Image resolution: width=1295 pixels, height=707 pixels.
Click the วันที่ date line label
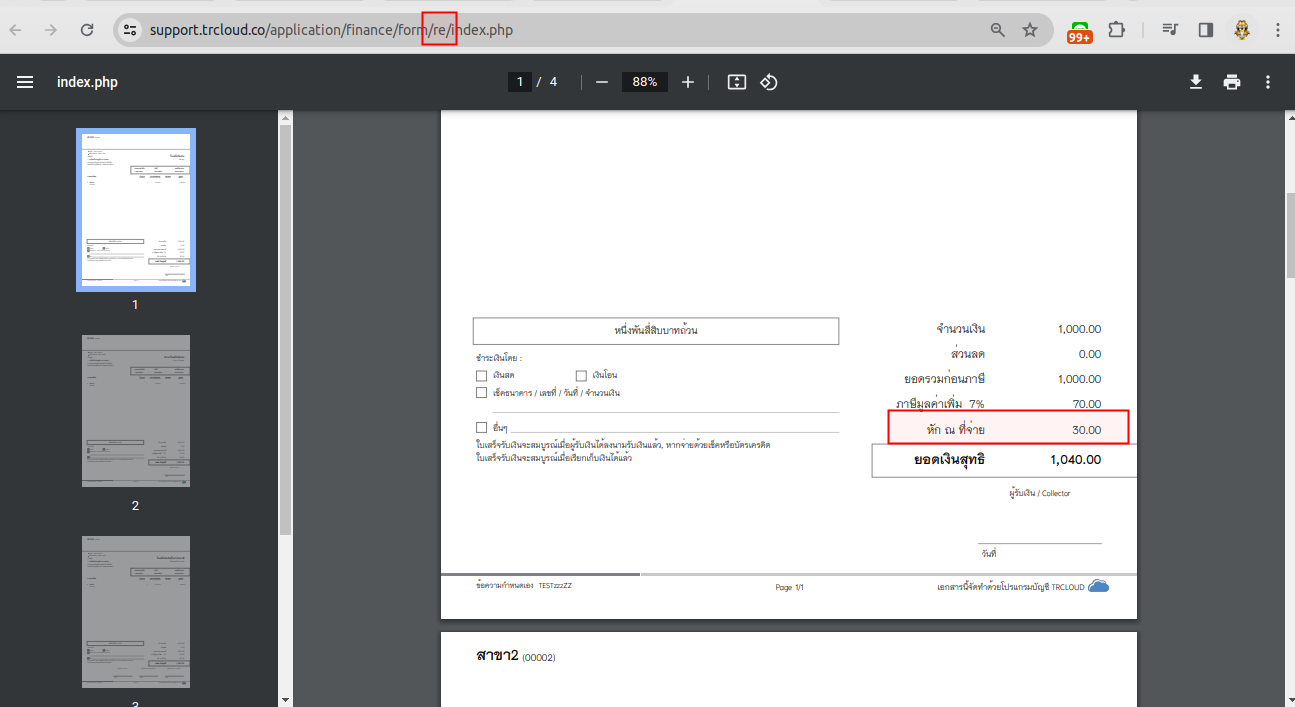coord(987,553)
